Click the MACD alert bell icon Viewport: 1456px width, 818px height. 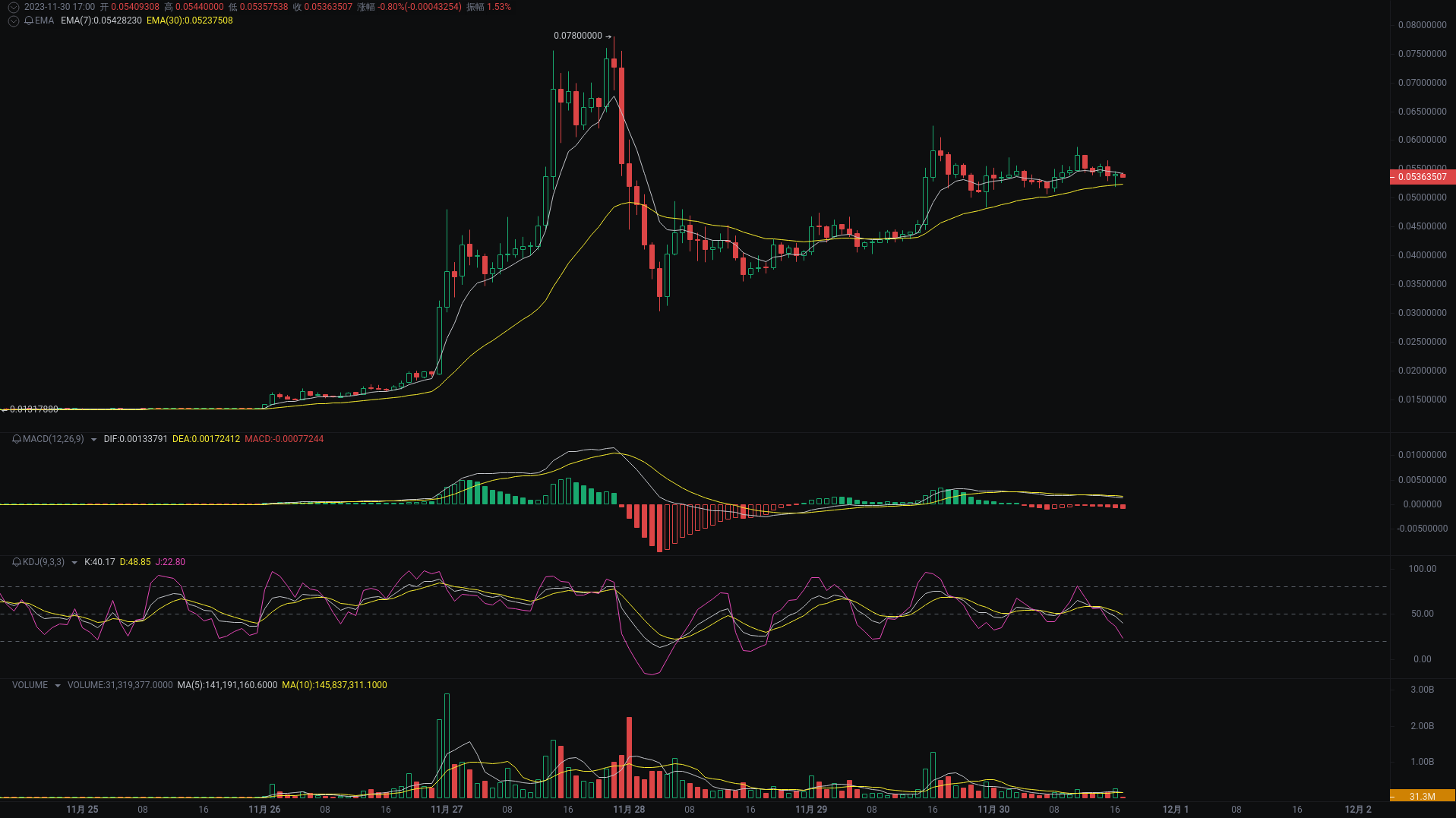pos(17,439)
